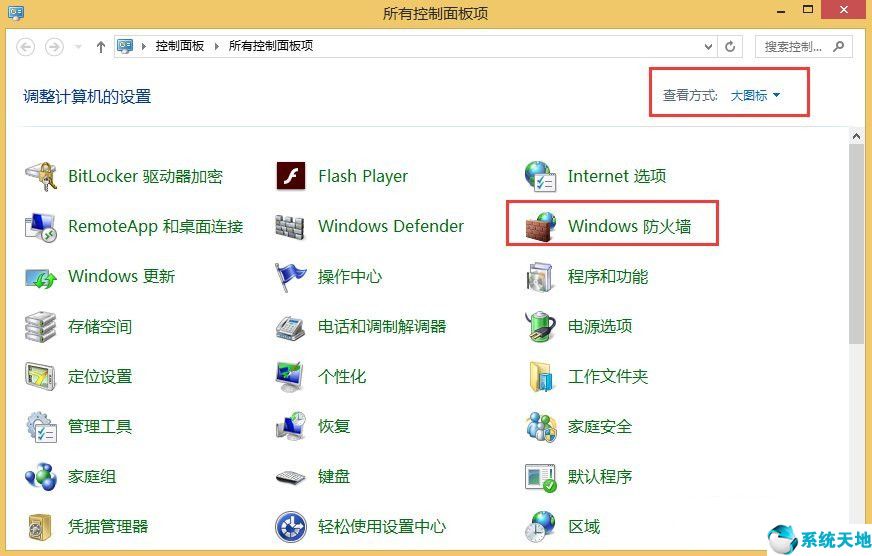Click the Windows 防火墙 brick wall icon
This screenshot has height=556, width=872.
(x=541, y=226)
